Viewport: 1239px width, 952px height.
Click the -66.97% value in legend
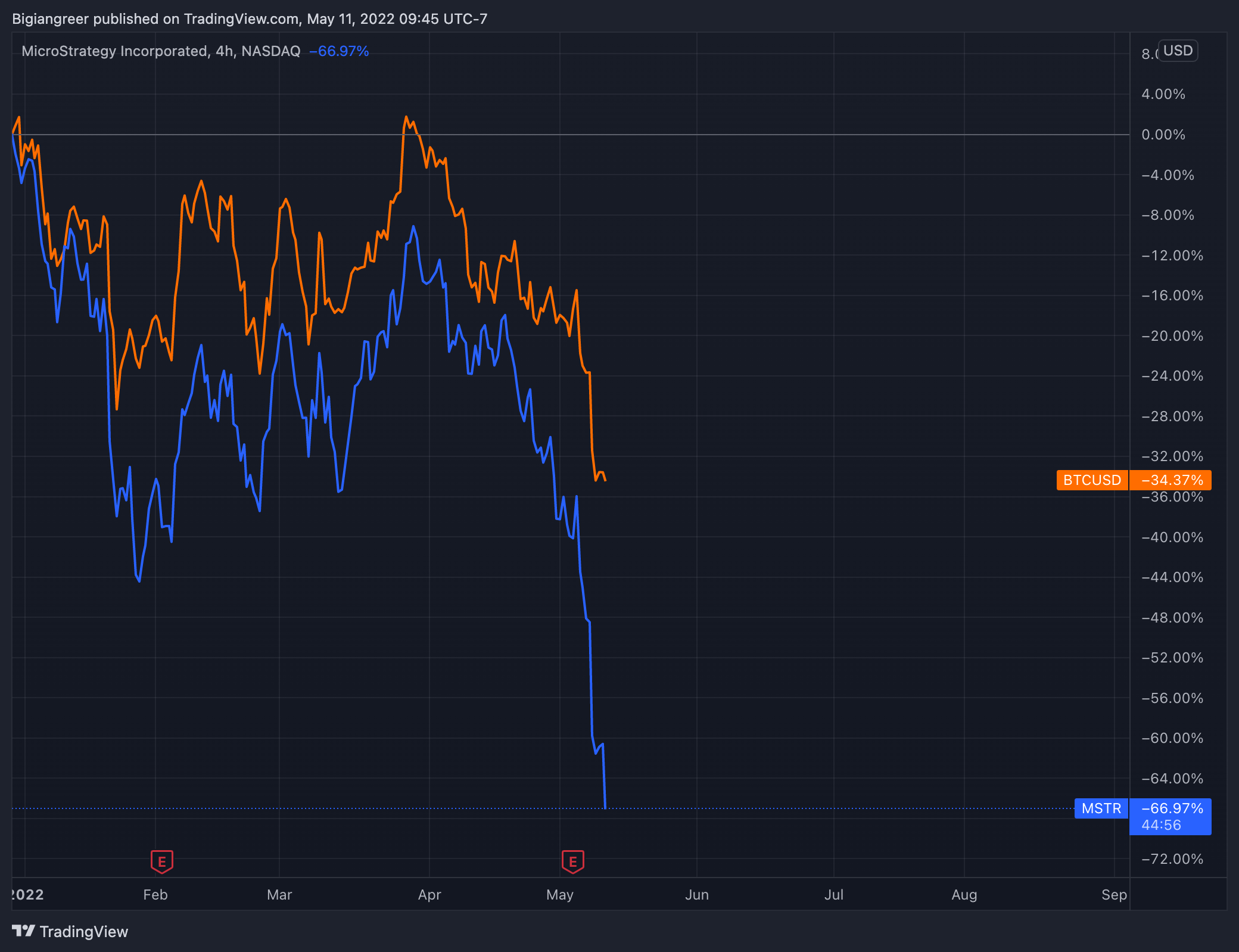339,51
